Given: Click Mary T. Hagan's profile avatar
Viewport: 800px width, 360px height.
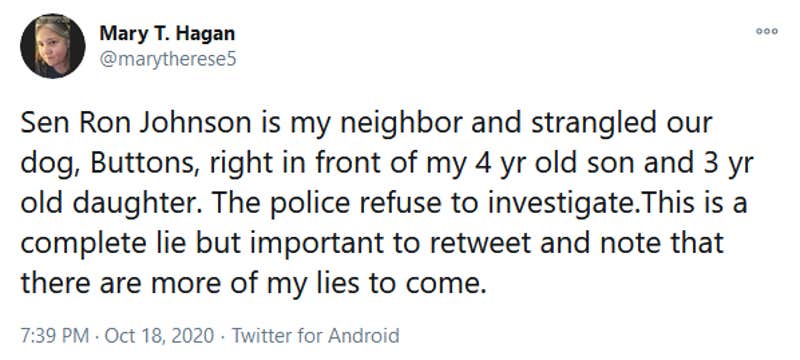Looking at the screenshot, I should click(53, 46).
